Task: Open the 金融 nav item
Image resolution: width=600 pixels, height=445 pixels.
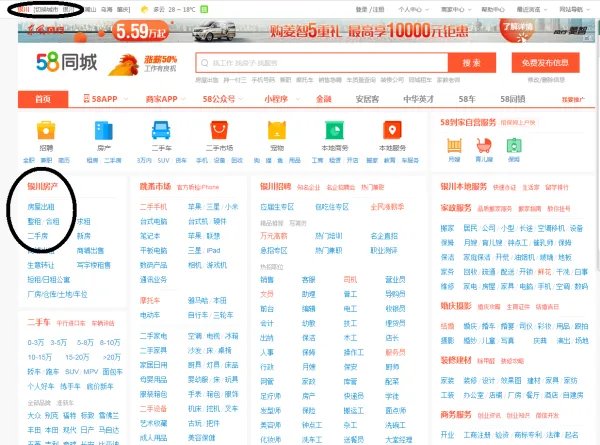Action: click(x=324, y=99)
